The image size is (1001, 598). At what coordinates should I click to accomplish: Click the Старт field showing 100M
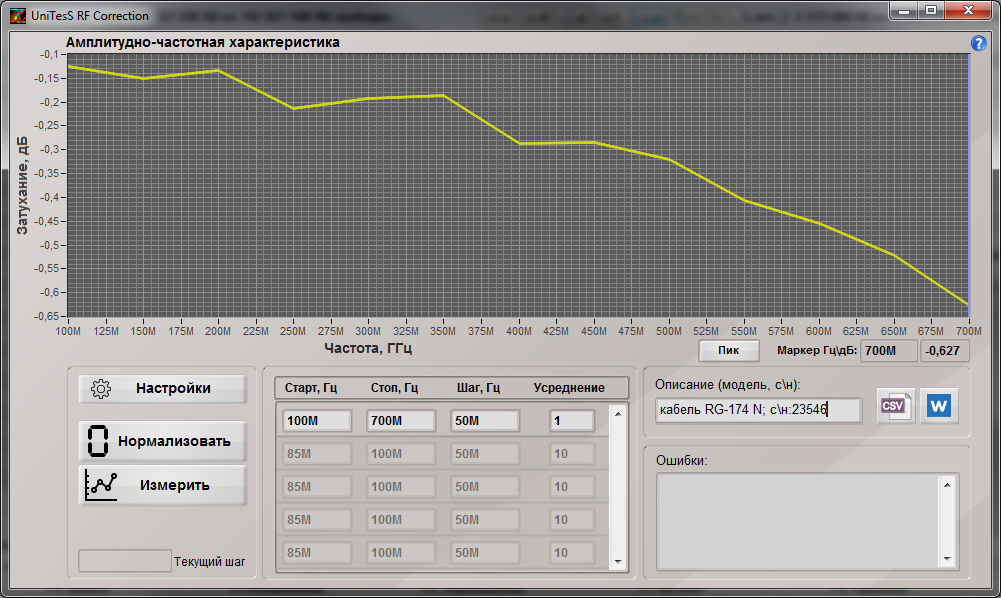[x=316, y=421]
